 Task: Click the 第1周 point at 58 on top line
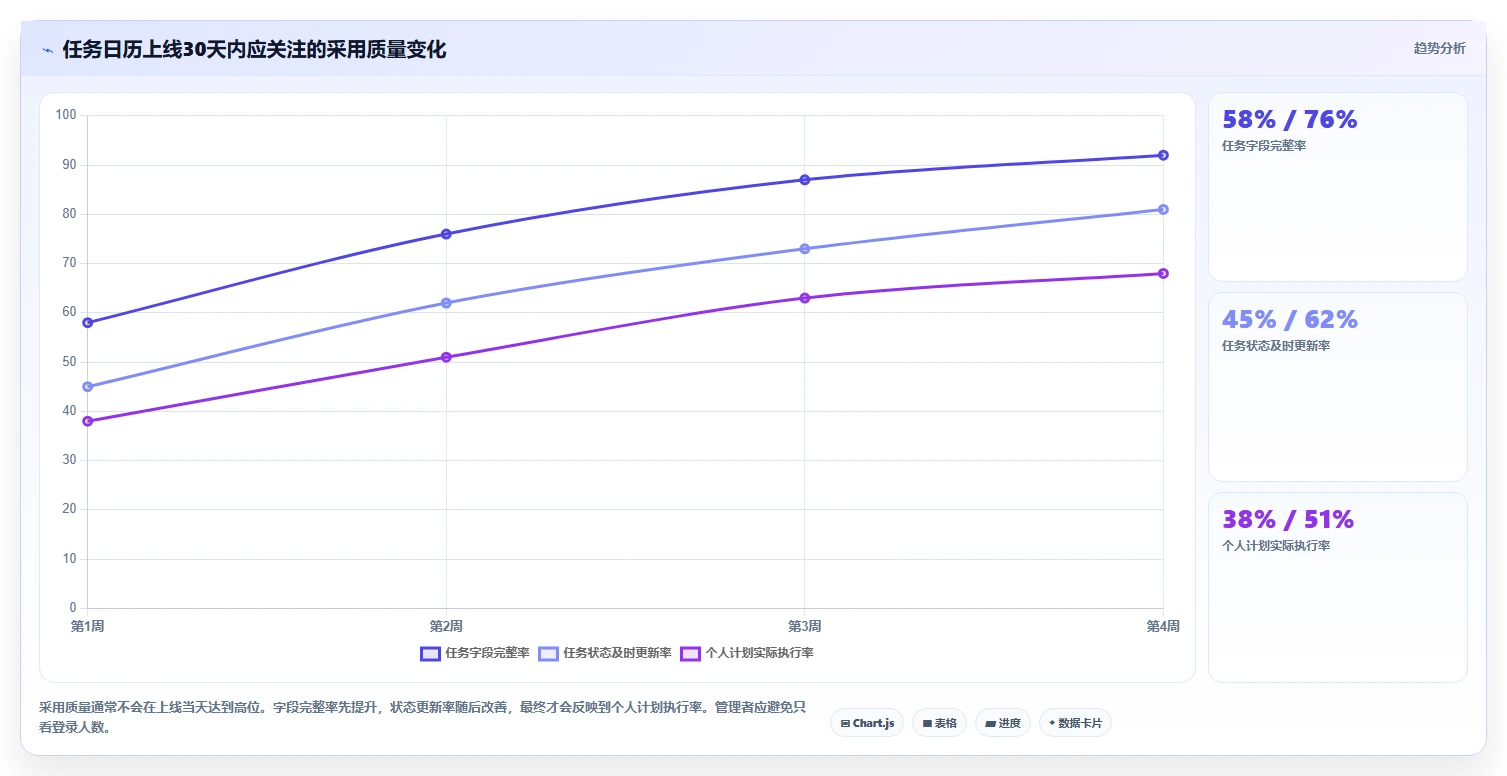[88, 322]
